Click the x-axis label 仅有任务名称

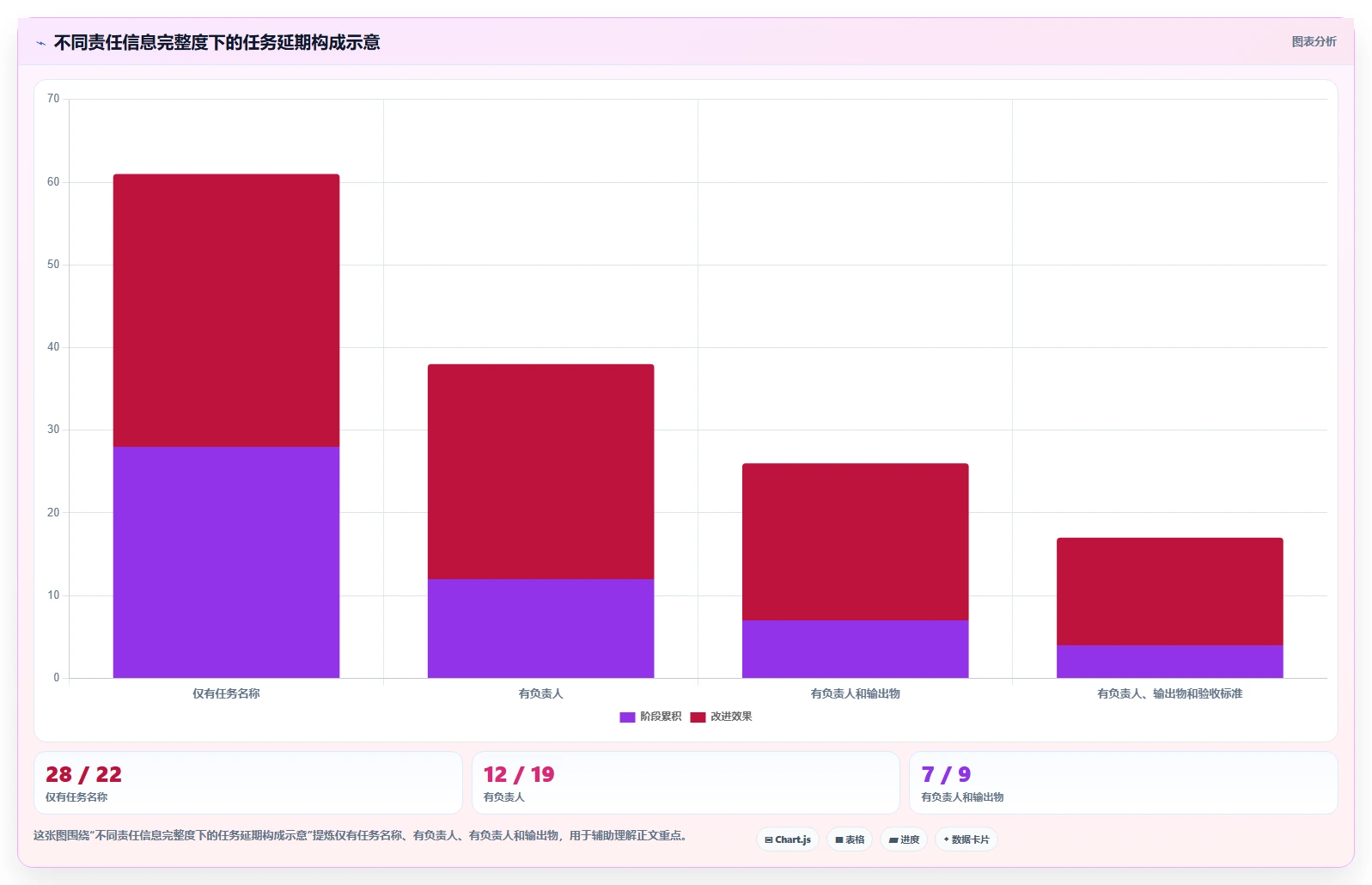click(x=226, y=693)
